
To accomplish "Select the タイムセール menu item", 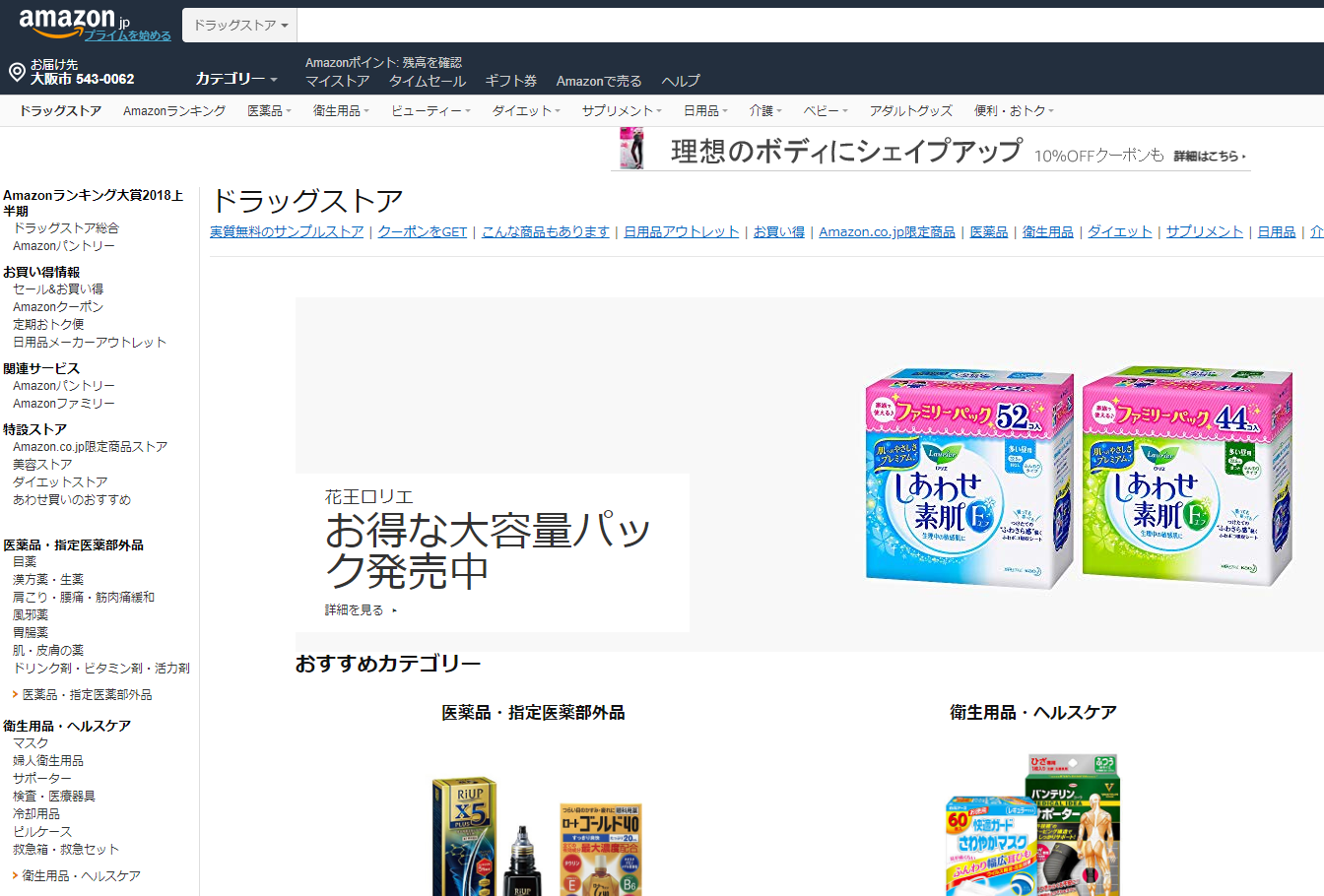I will tap(427, 81).
